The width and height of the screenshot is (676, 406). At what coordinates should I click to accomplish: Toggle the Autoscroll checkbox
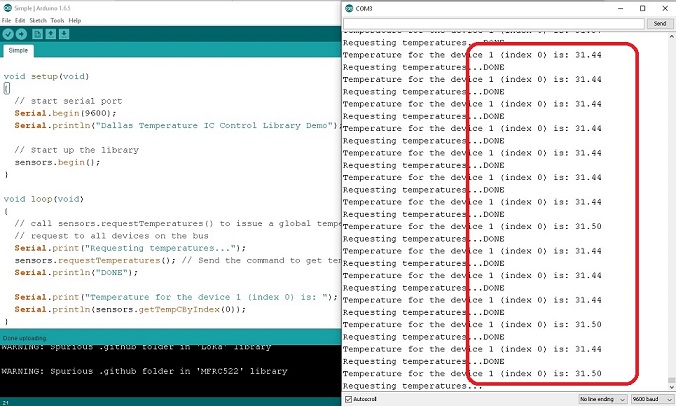tap(349, 399)
